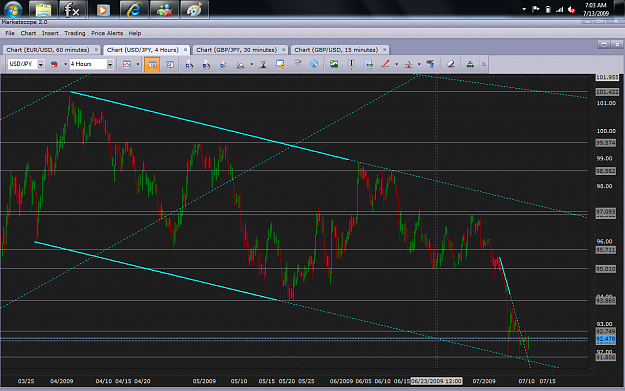This screenshot has height=391, width=625.
Task: Open the Help menu
Action: [x=135, y=33]
